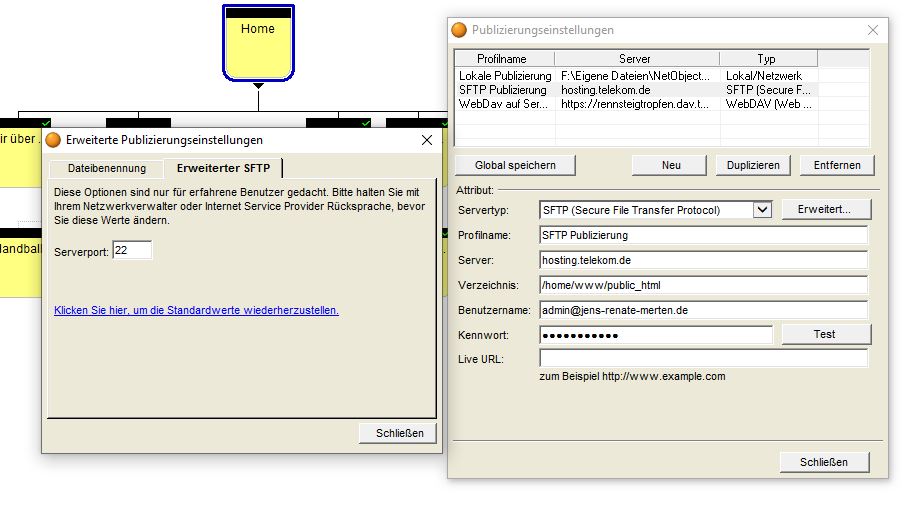Open the Servertyp dropdown arrow
Screen dimensions: 907x510
tap(762, 210)
